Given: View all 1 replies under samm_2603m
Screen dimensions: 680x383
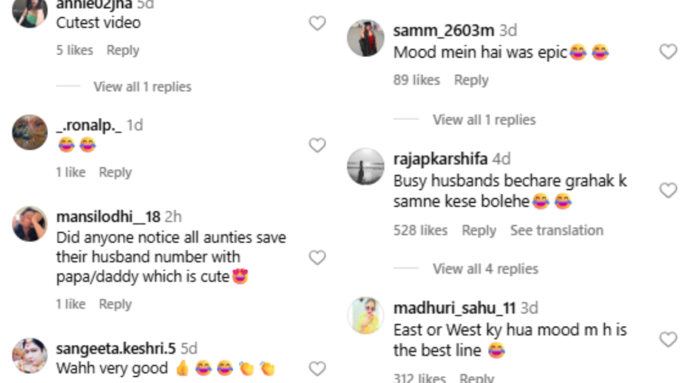Looking at the screenshot, I should click(x=484, y=120).
